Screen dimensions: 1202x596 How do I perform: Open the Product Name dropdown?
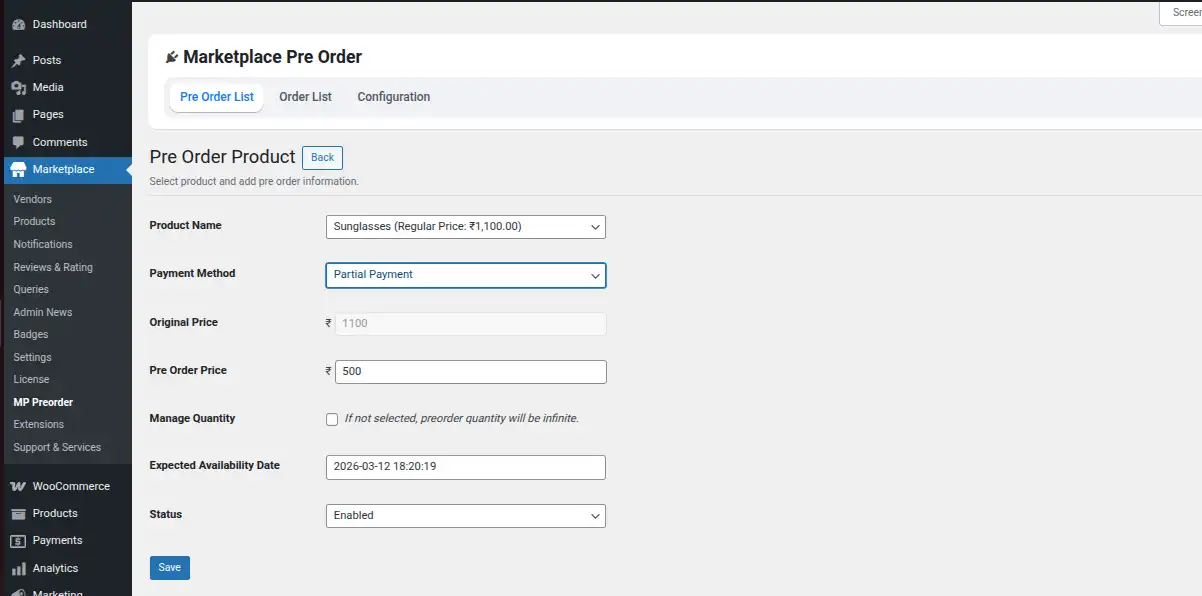(x=465, y=226)
